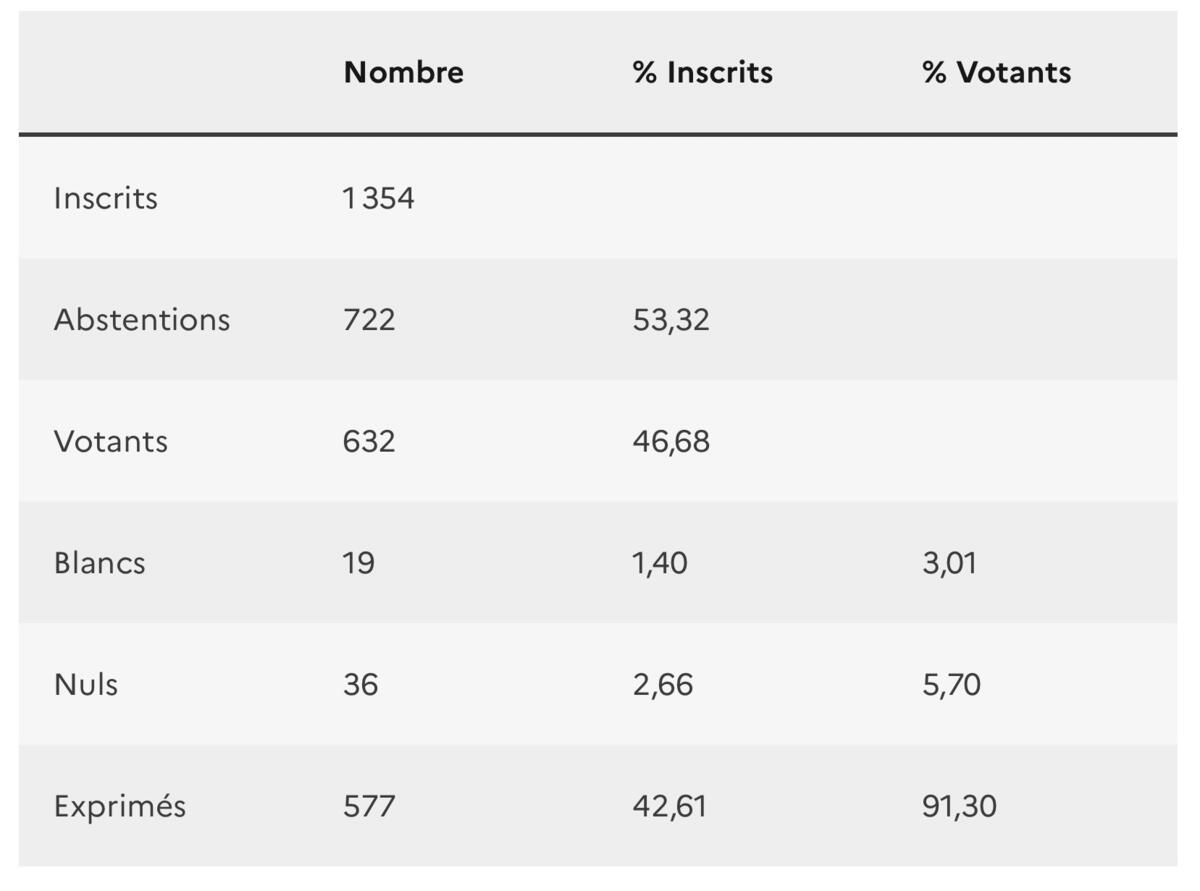Viewport: 1200px width, 891px height.
Task: Click the Blancs % Votants value 3,01
Action: pos(949,563)
